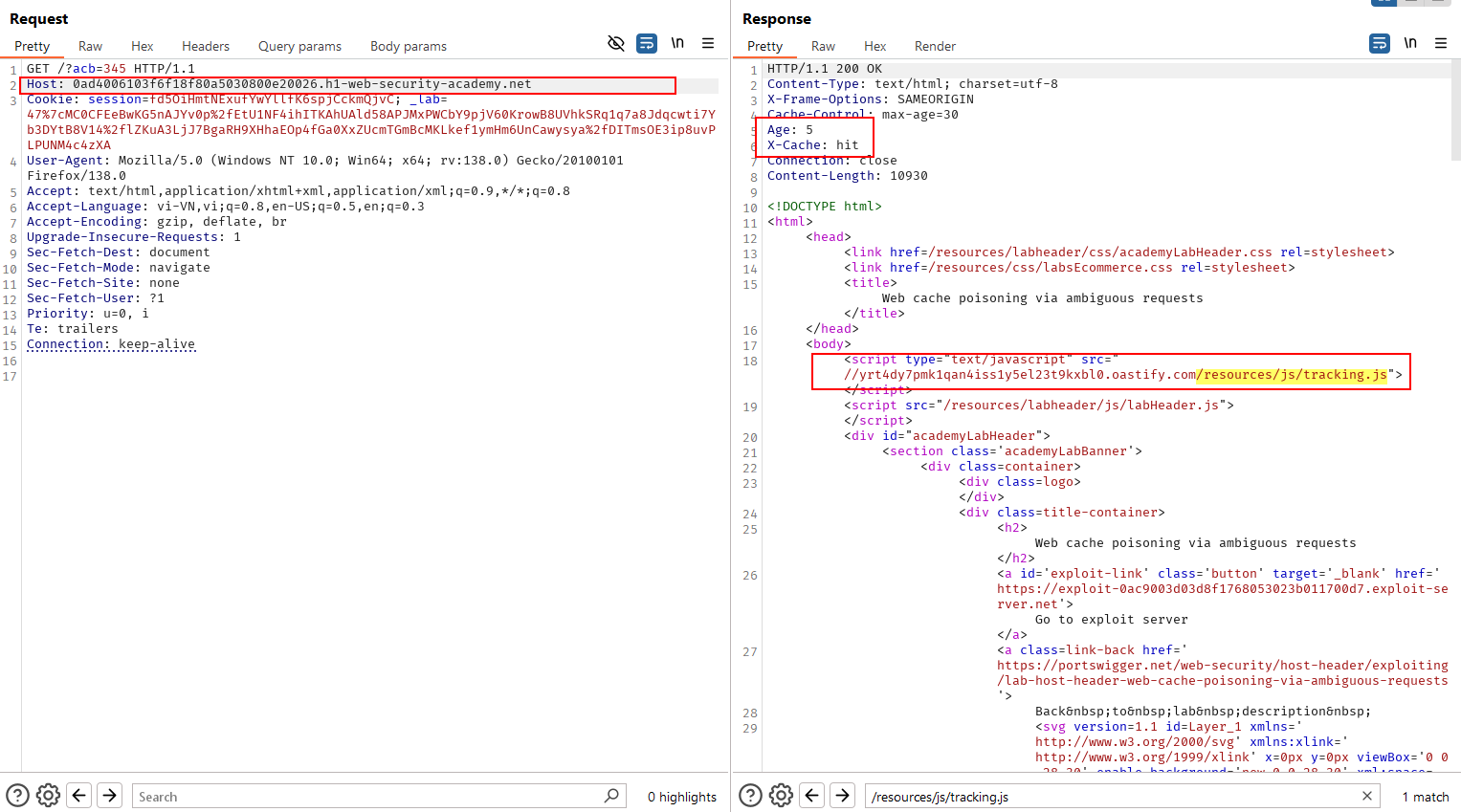
Task: Click the 'Age: 5' response header
Action: click(790, 130)
